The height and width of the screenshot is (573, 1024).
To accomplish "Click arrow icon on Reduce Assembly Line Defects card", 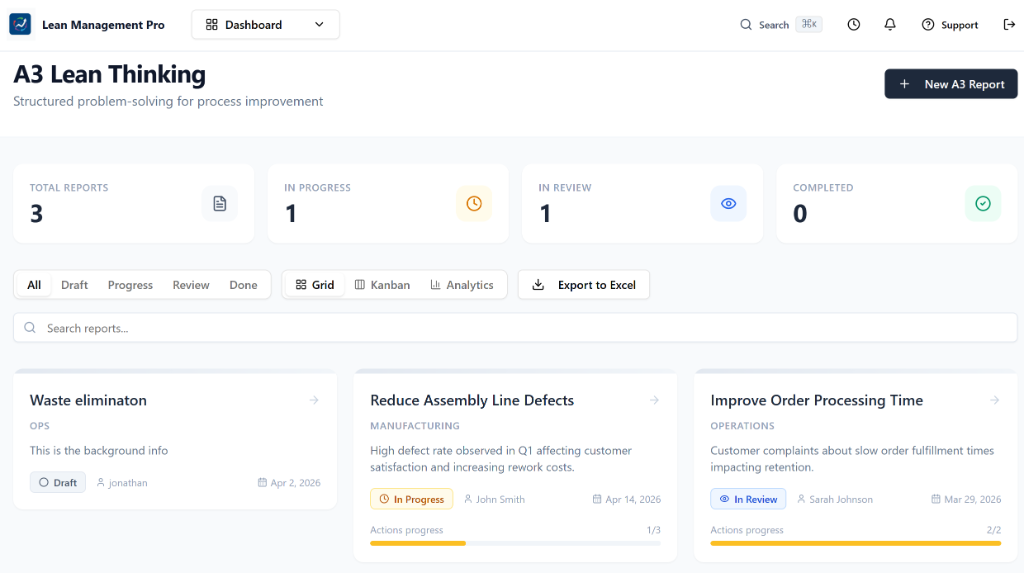I will tap(654, 400).
